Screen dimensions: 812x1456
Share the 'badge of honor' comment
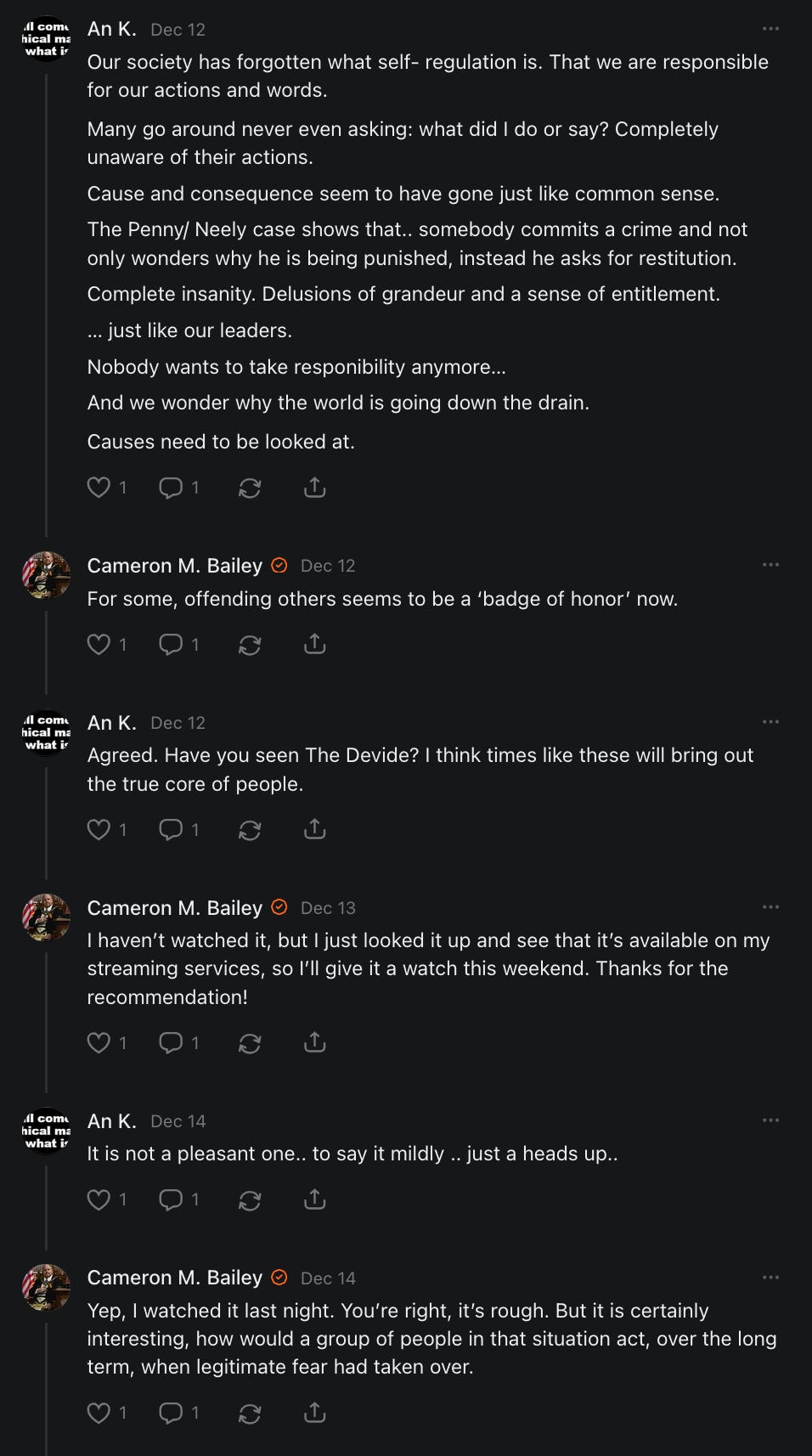314,645
